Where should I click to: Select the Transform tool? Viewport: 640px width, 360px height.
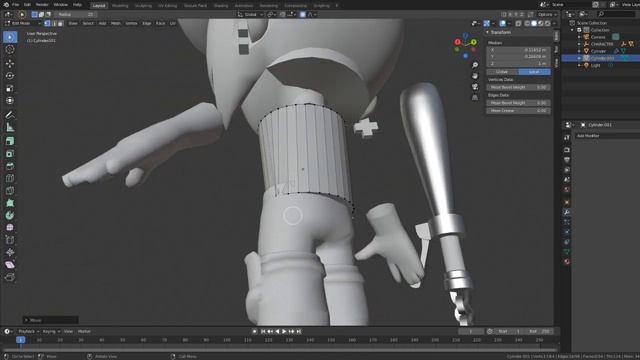click(x=10, y=100)
